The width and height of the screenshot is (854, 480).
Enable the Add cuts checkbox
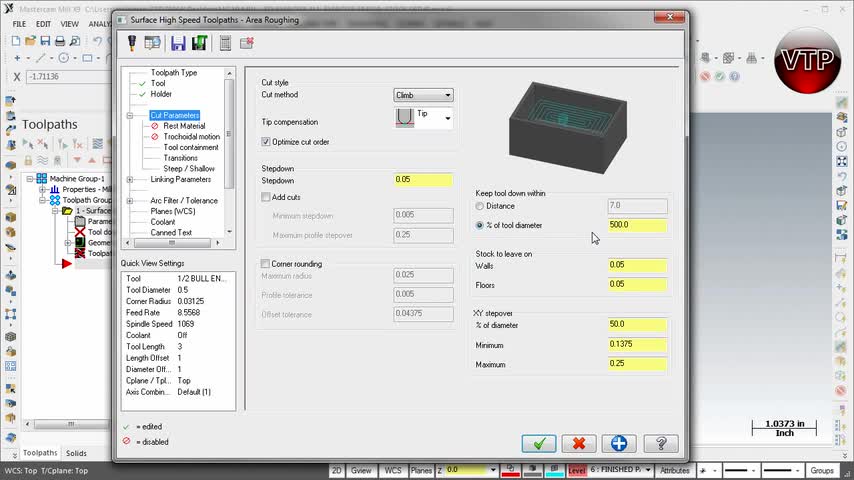coord(266,197)
